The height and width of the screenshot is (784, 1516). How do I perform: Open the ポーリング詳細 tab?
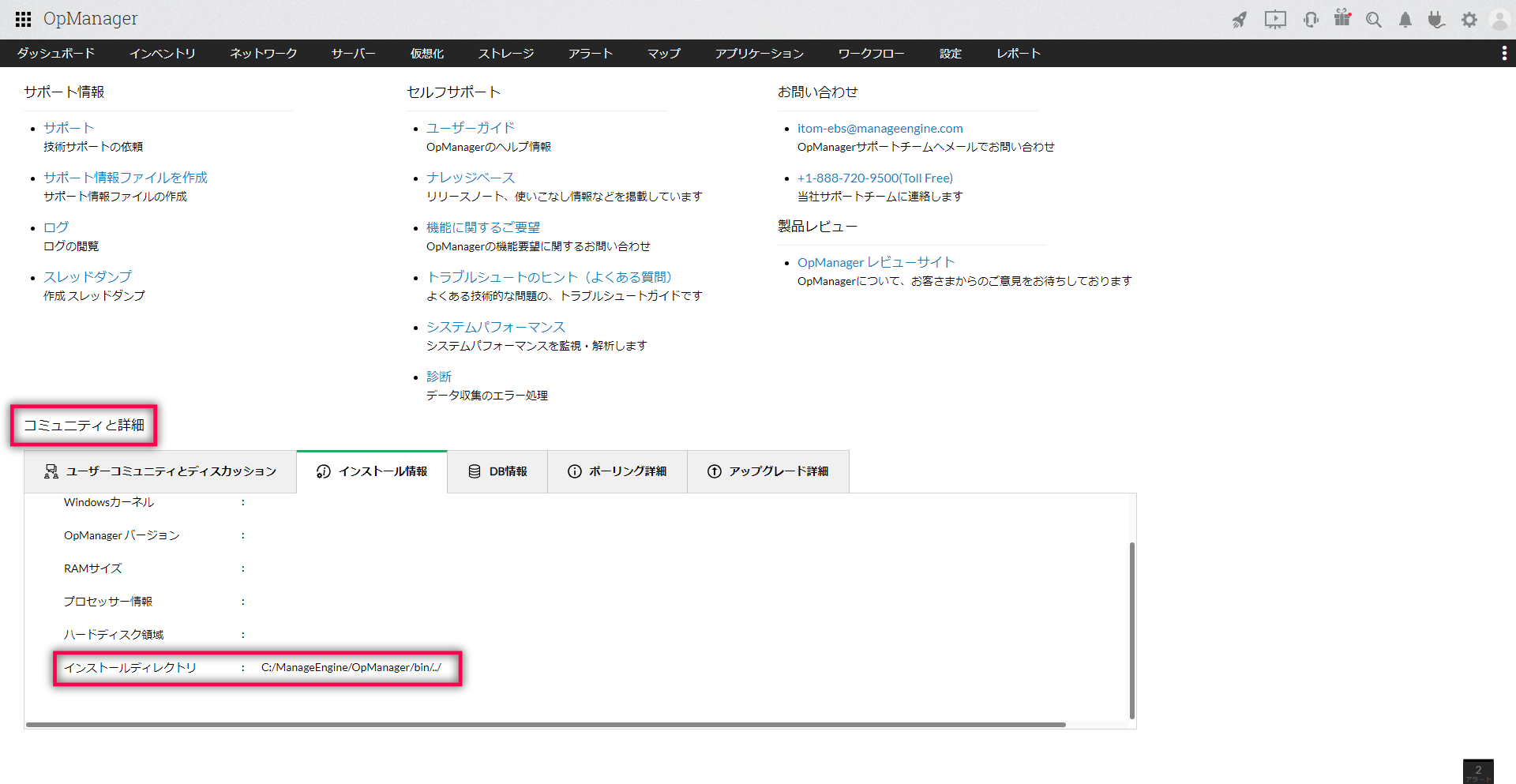coord(617,471)
